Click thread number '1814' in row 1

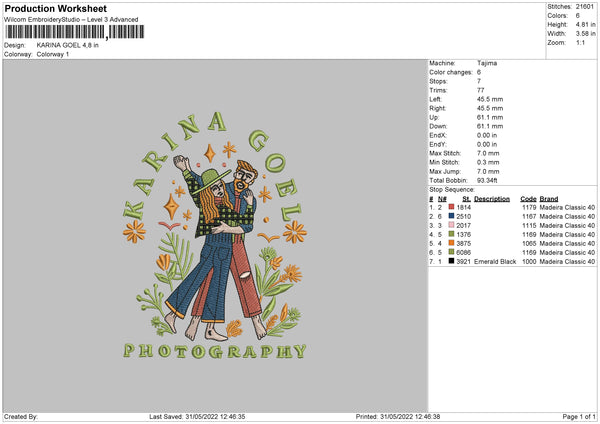[x=463, y=207]
